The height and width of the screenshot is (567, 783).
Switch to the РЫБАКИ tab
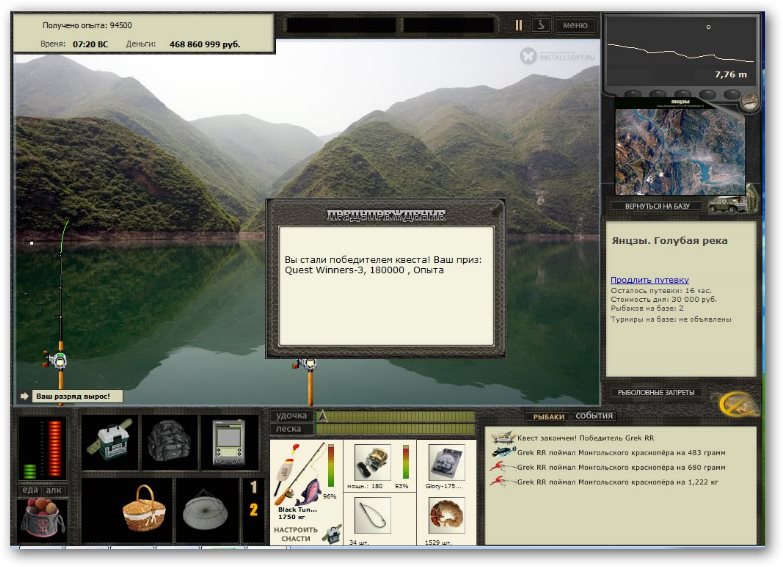click(549, 416)
